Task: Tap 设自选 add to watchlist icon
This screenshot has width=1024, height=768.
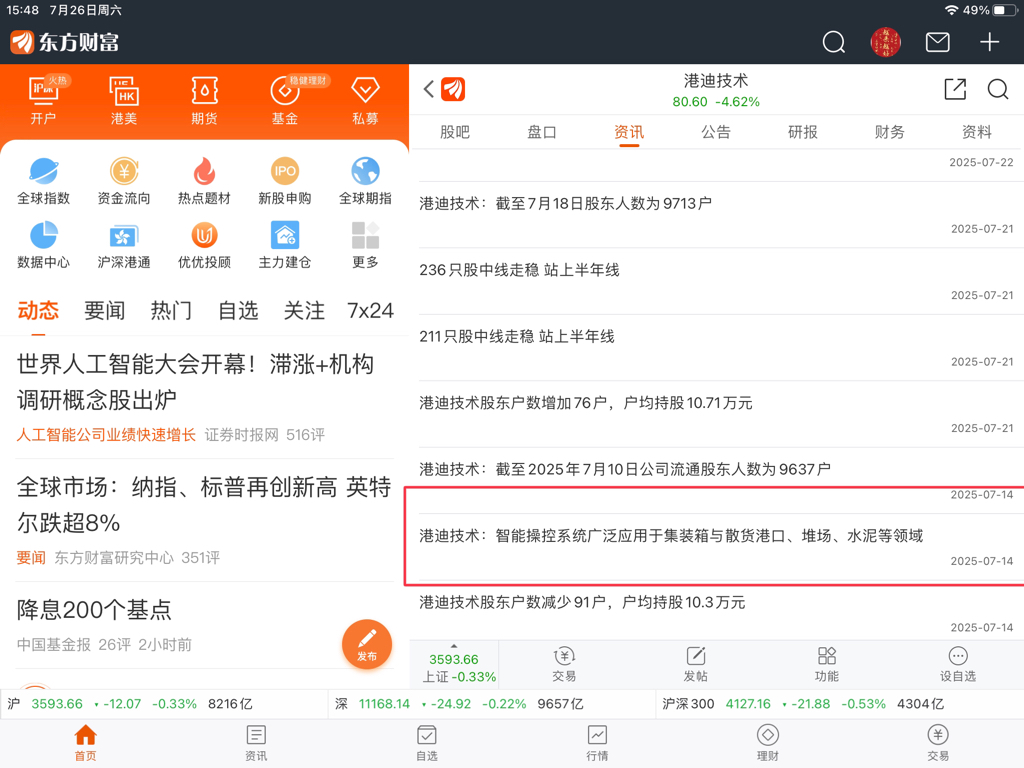Action: (x=957, y=664)
